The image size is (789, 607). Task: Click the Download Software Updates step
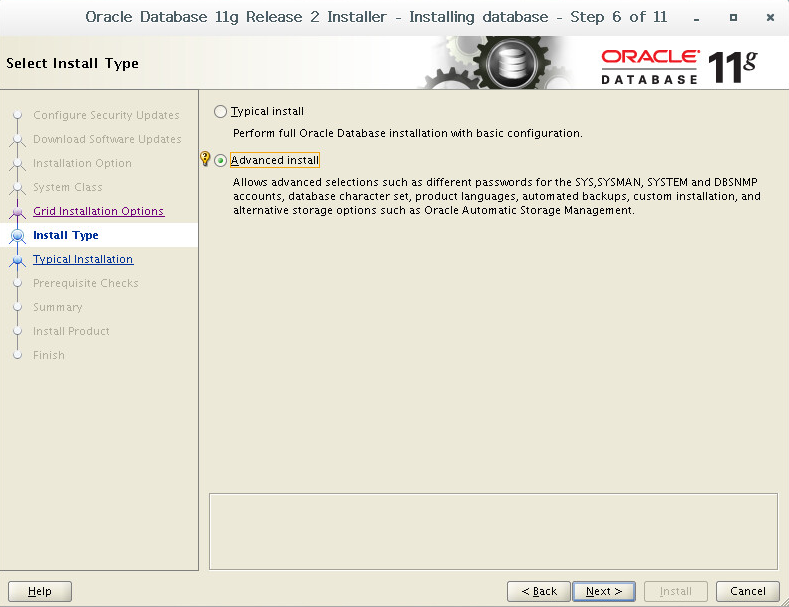[107, 139]
